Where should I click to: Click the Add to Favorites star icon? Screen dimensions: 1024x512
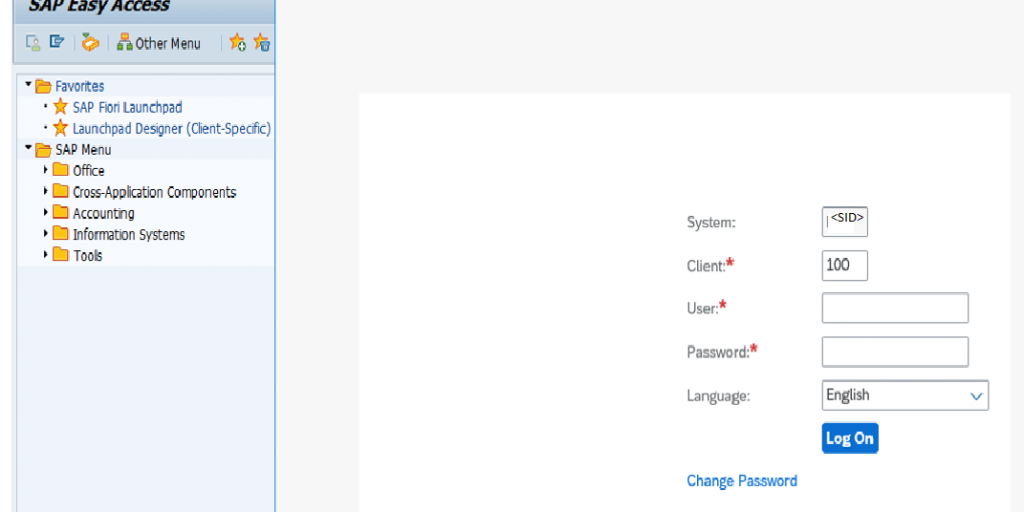pyautogui.click(x=238, y=43)
